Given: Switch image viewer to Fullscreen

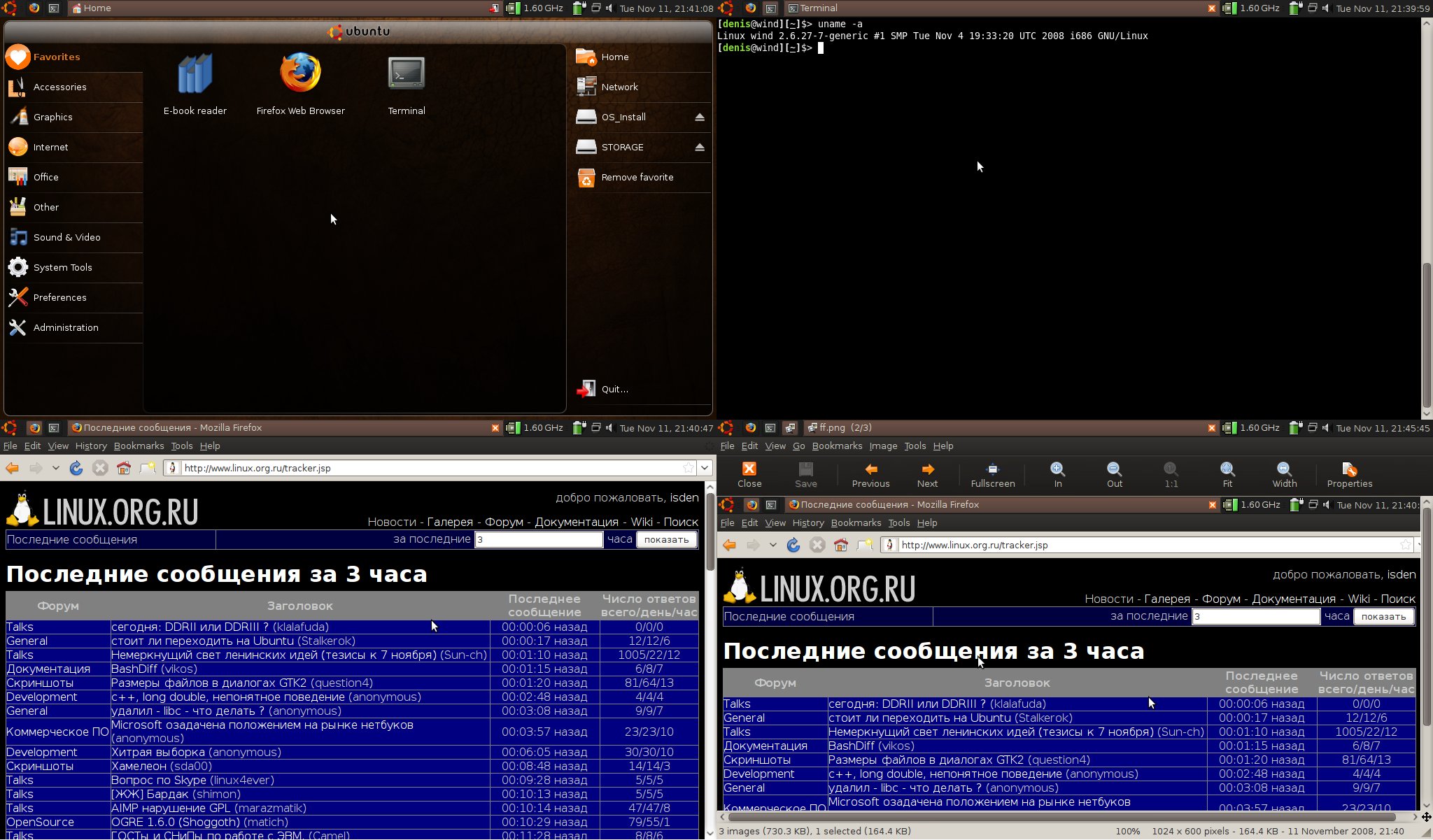Looking at the screenshot, I should click(993, 475).
